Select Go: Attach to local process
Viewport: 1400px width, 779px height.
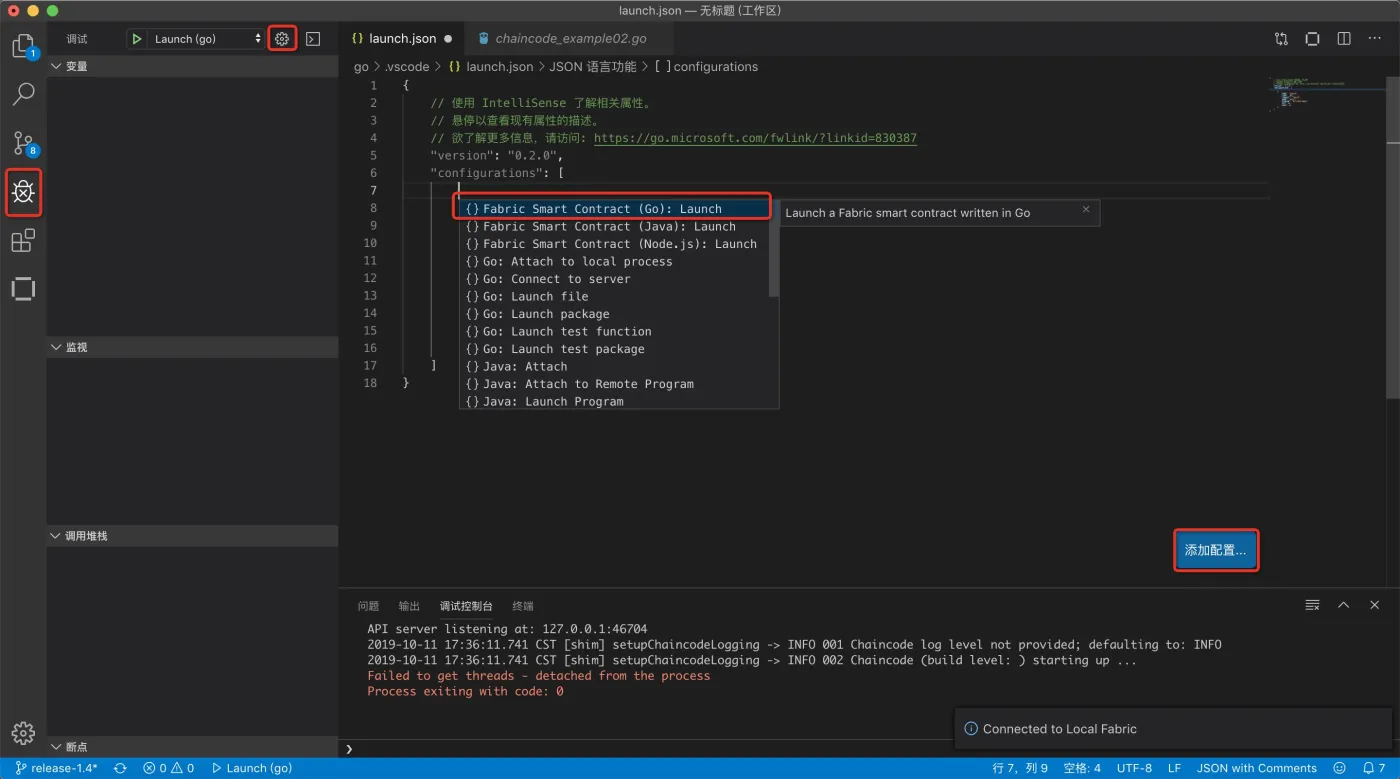point(615,261)
